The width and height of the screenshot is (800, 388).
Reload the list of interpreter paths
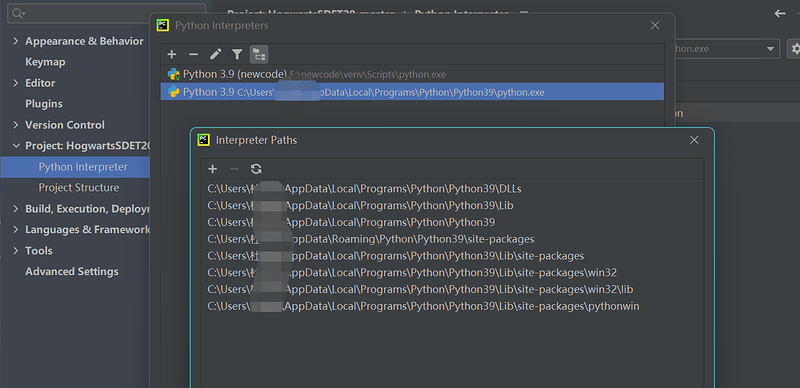point(256,169)
